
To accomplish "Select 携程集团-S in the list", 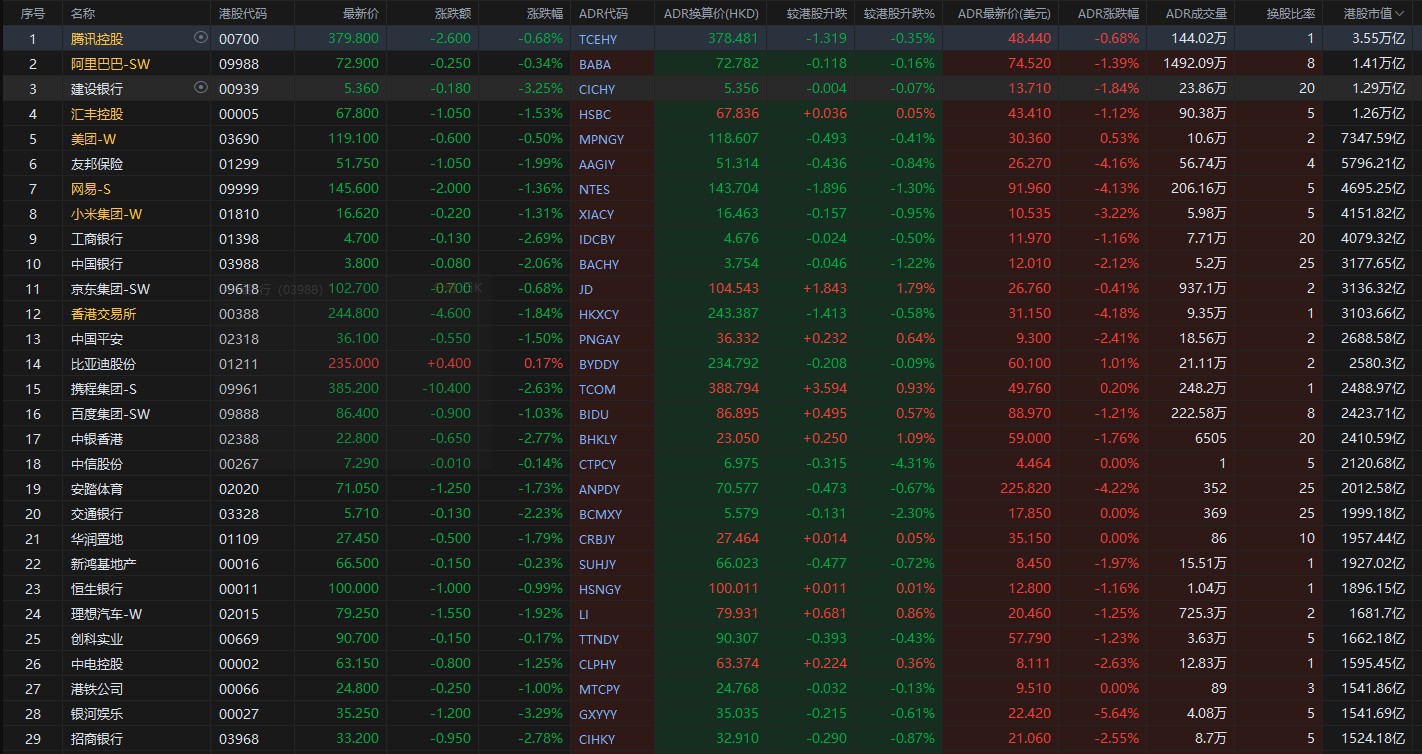I will pyautogui.click(x=104, y=388).
